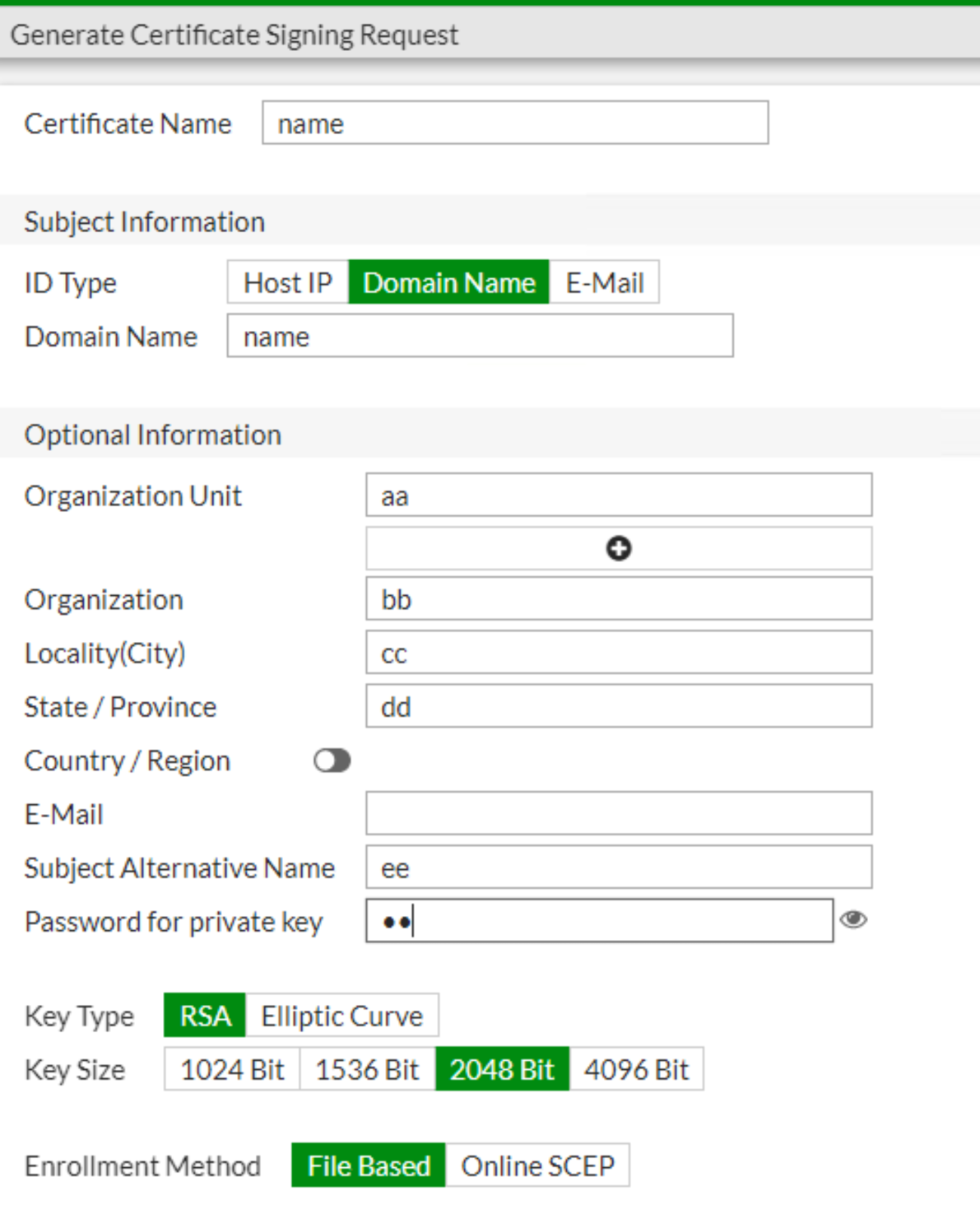Select File Based enrollment method

click(367, 1165)
